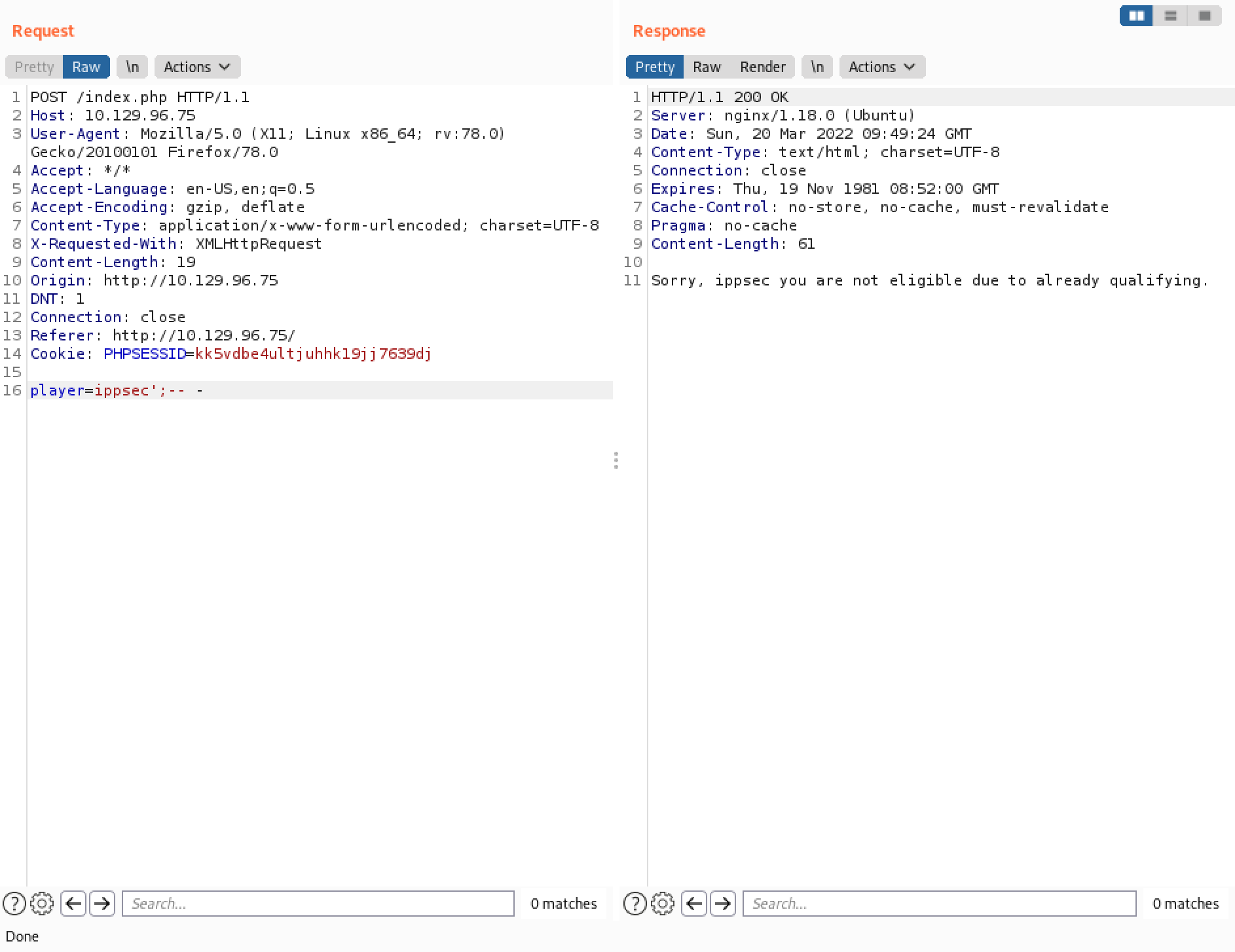Toggle non-printable \n characters in Request
Image resolution: width=1235 pixels, height=952 pixels.
click(x=132, y=67)
